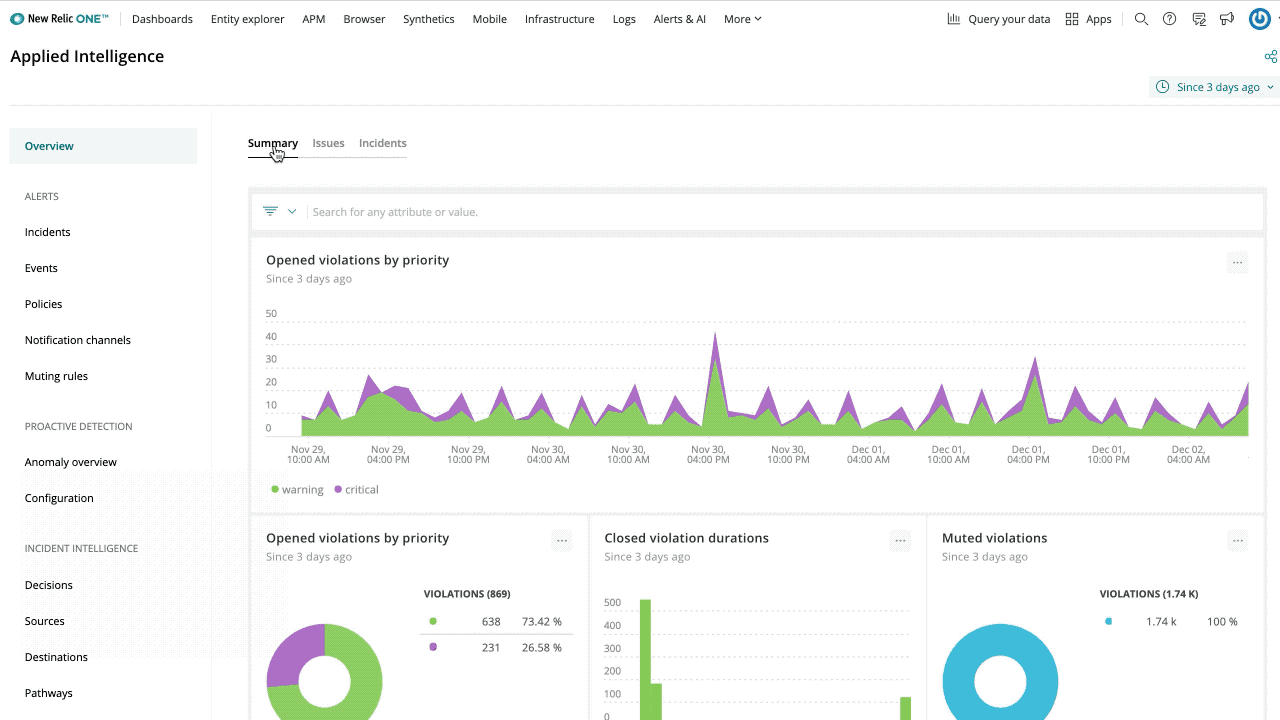This screenshot has height=720, width=1280.
Task: Switch to the Incidents tab
Action: [x=382, y=143]
